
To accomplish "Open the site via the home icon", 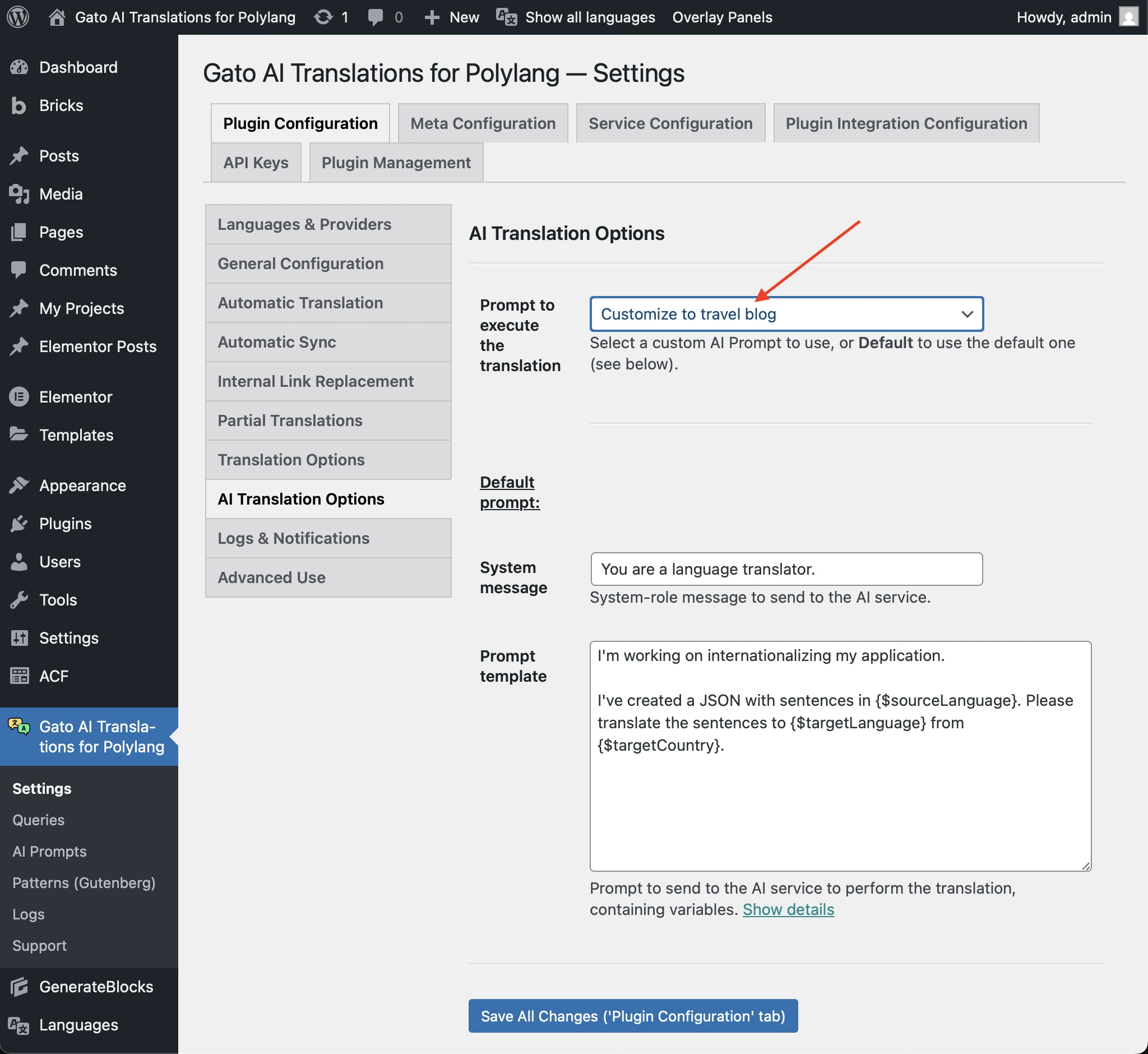I will coord(57,17).
